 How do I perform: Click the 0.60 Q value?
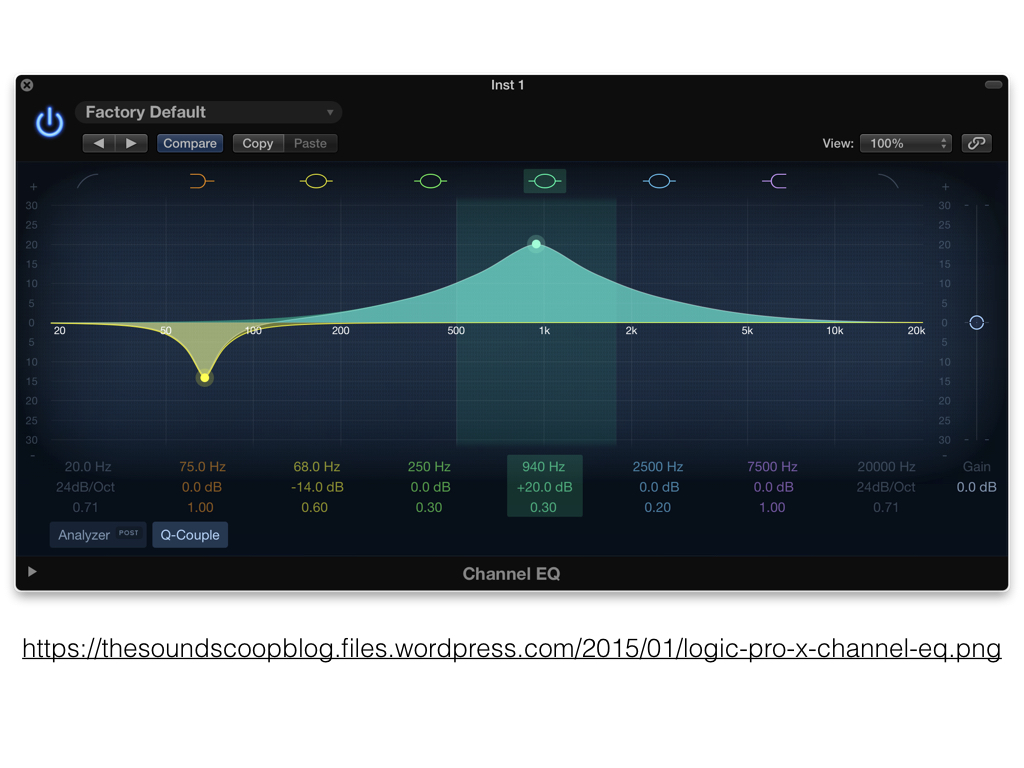(x=315, y=507)
